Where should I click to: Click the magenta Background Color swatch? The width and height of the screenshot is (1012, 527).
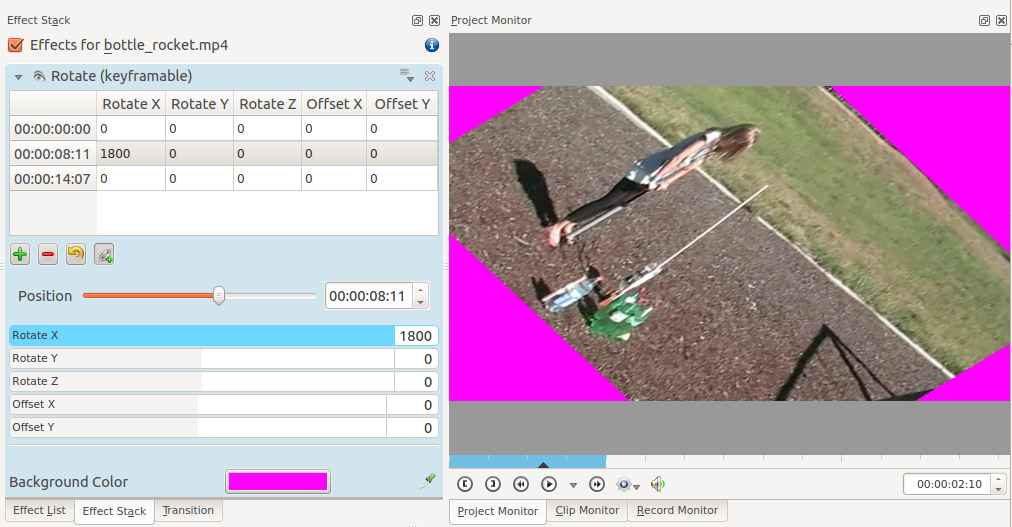(x=278, y=481)
